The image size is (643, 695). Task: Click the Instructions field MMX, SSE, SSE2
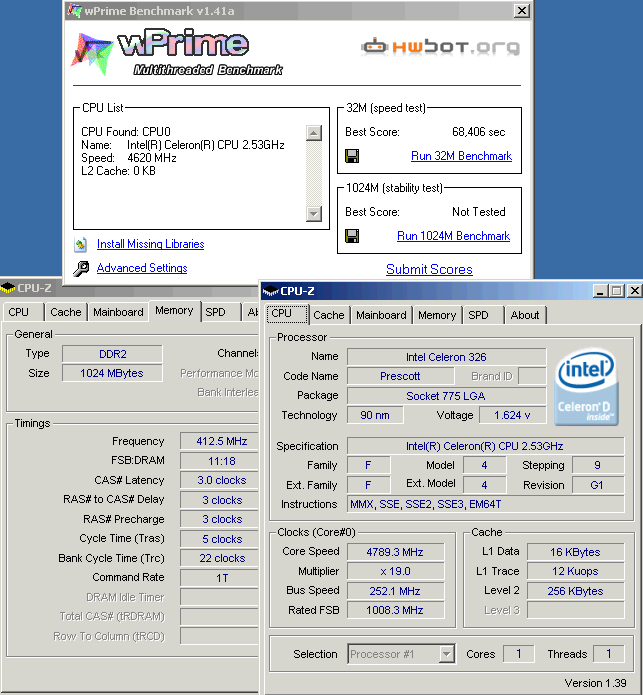pyautogui.click(x=486, y=504)
